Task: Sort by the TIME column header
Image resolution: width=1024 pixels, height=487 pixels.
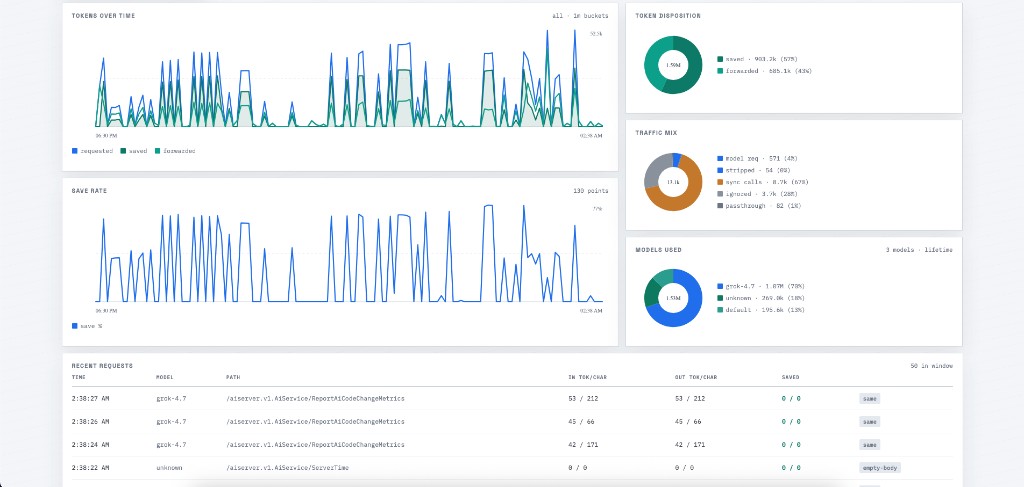Action: click(x=78, y=377)
